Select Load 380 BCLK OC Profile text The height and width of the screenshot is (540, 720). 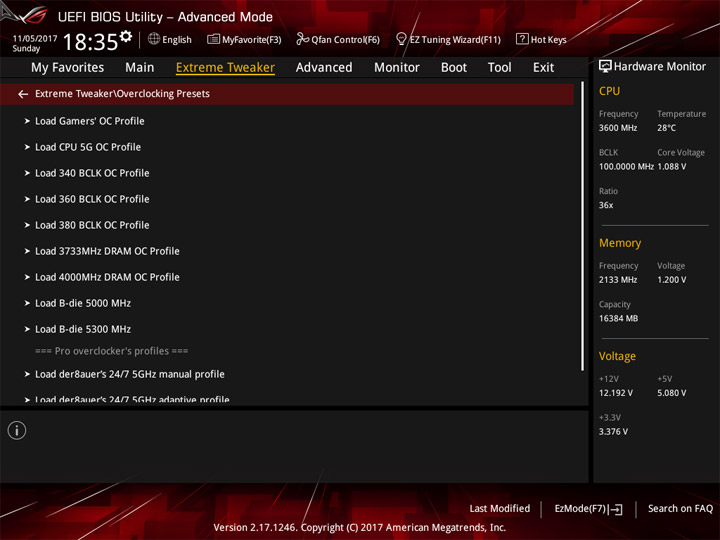(x=92, y=225)
